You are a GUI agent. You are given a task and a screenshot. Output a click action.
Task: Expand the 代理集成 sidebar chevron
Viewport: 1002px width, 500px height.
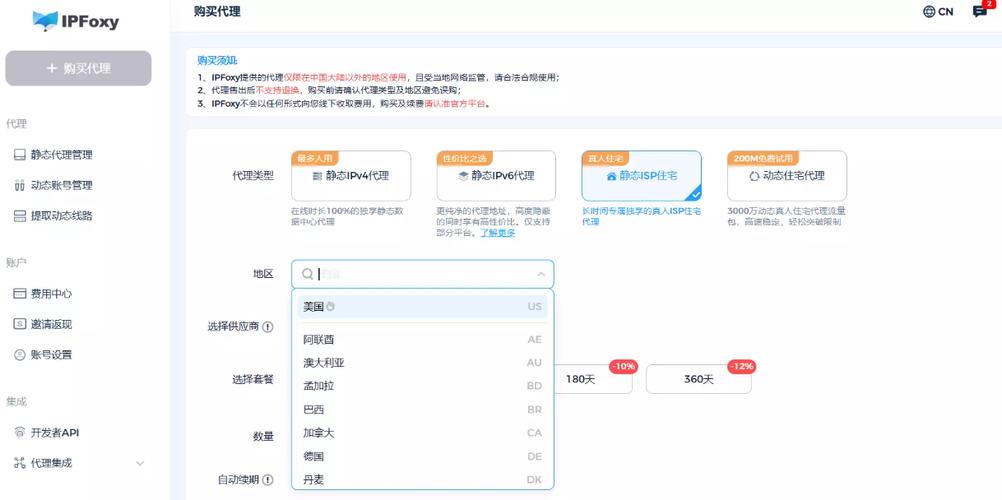140,463
